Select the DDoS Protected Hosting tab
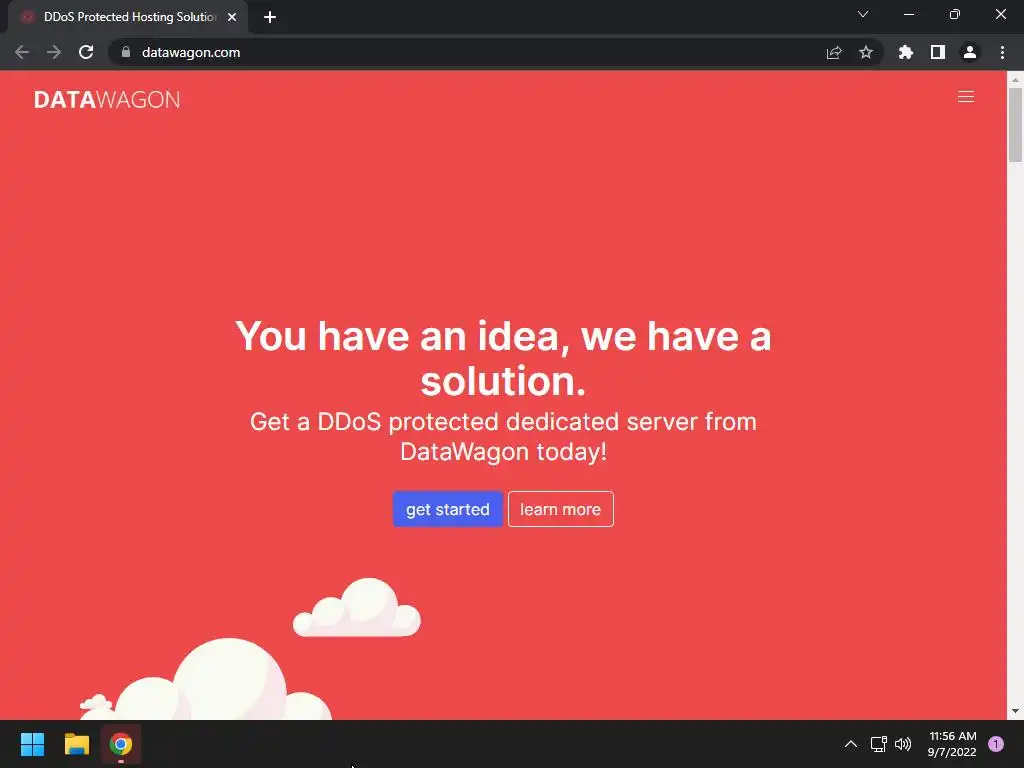 click(x=129, y=17)
